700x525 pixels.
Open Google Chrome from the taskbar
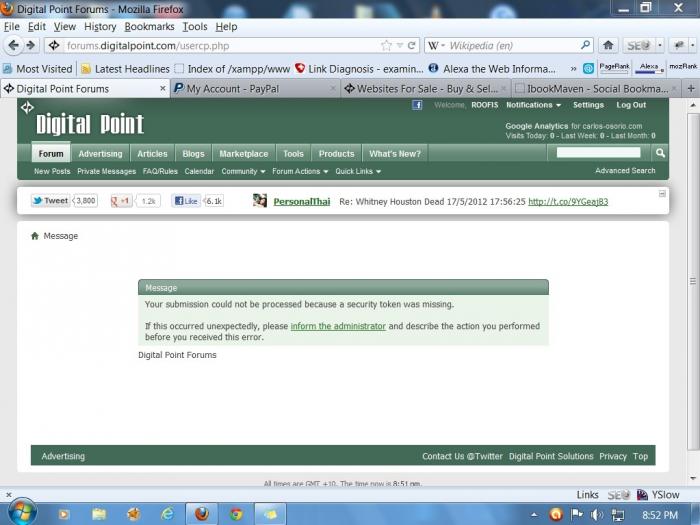[236, 514]
